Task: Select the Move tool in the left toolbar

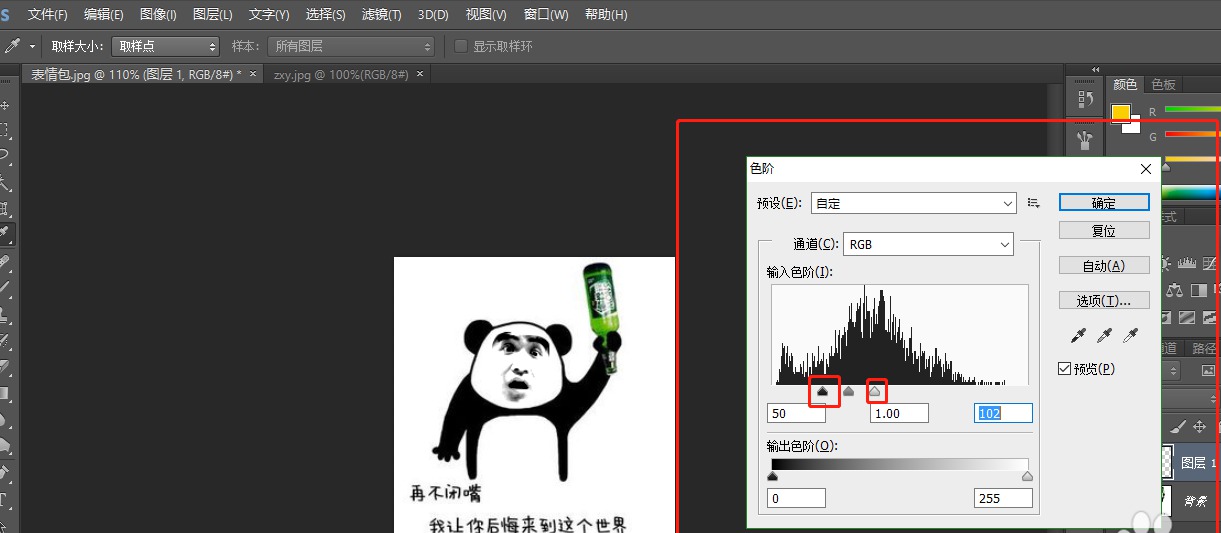Action: pos(5,104)
